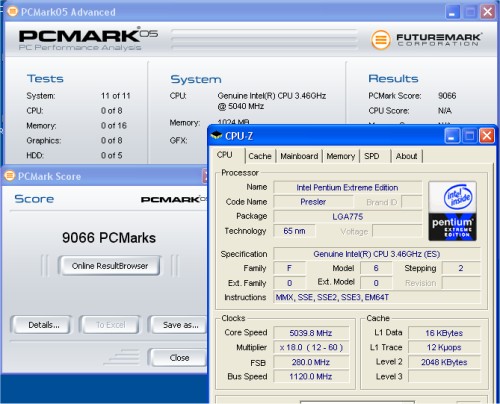This screenshot has height=404, width=500.
Task: Click the processor Name field value
Action: (347, 188)
